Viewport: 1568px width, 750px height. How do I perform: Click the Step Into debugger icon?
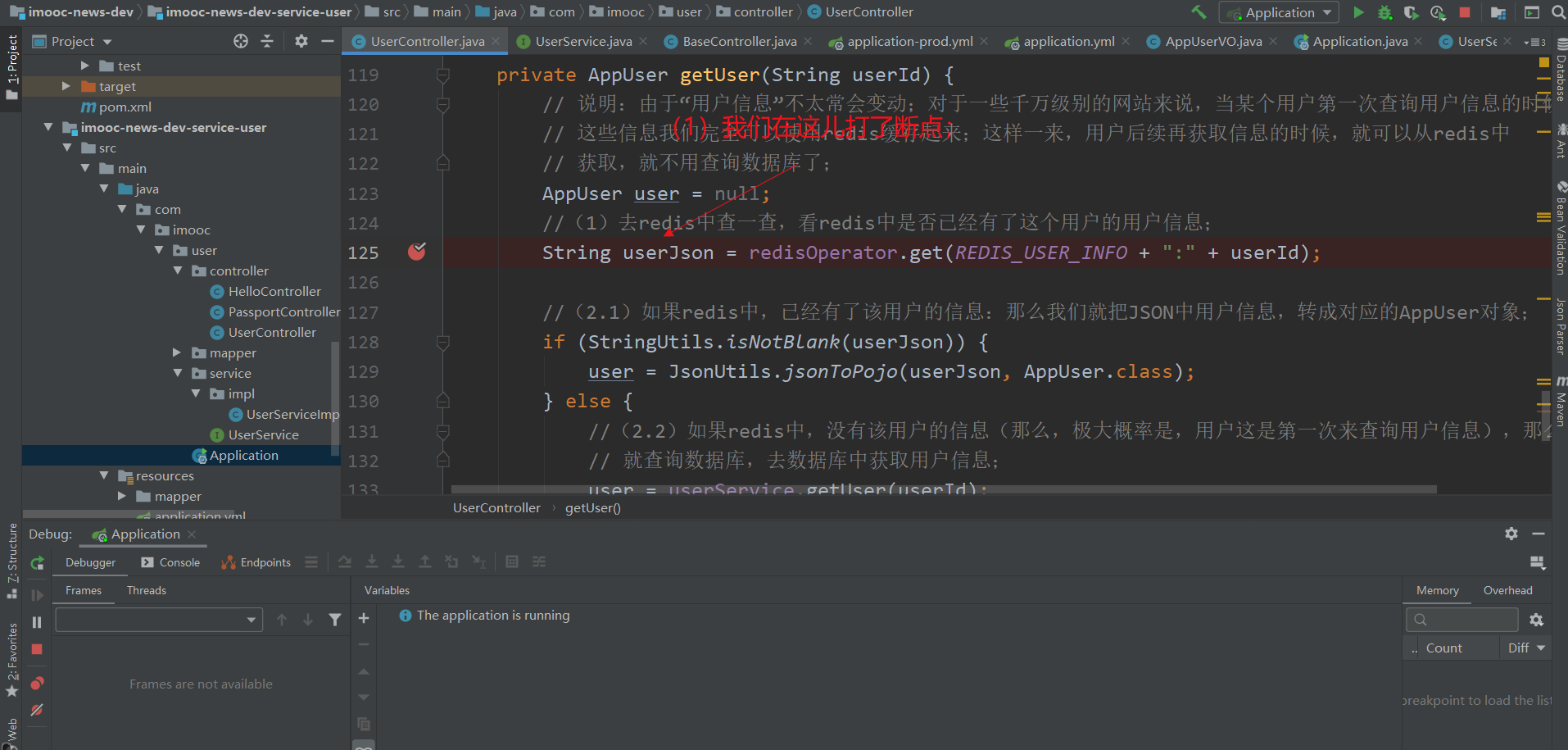tap(372, 561)
